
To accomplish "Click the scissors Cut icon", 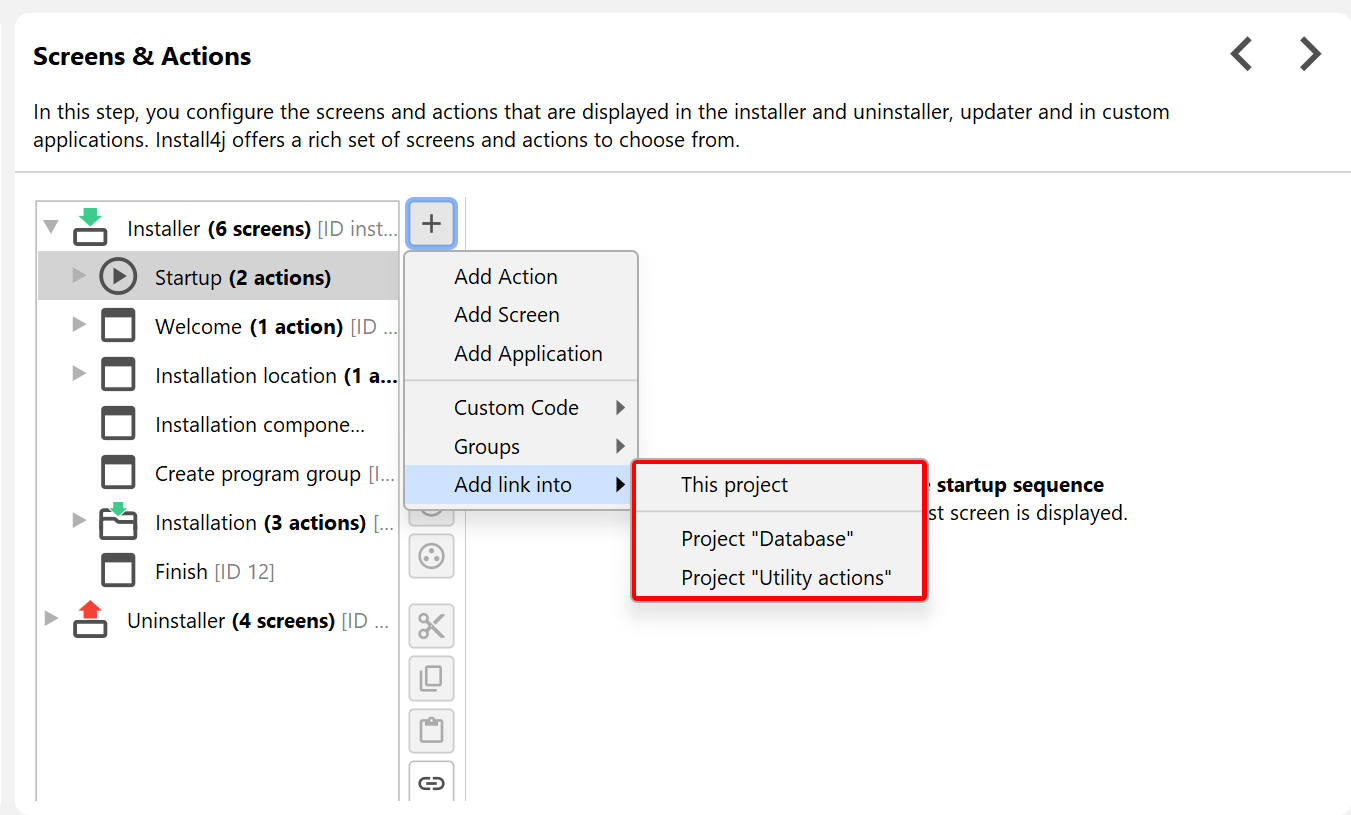I will click(431, 627).
